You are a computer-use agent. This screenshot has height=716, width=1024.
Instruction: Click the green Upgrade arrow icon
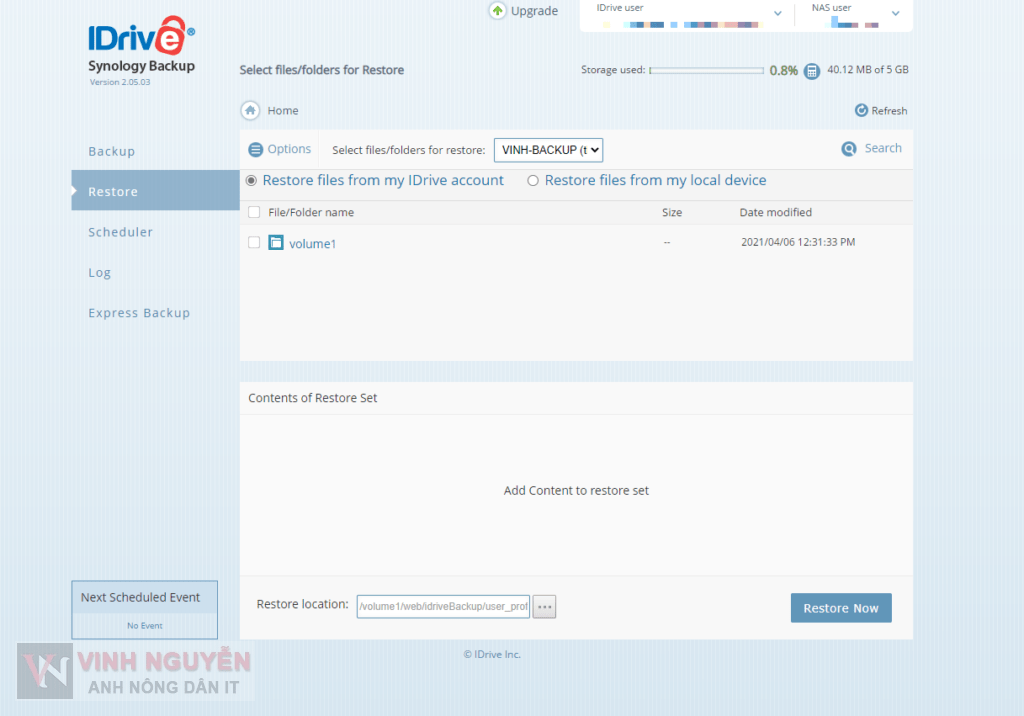pos(498,11)
